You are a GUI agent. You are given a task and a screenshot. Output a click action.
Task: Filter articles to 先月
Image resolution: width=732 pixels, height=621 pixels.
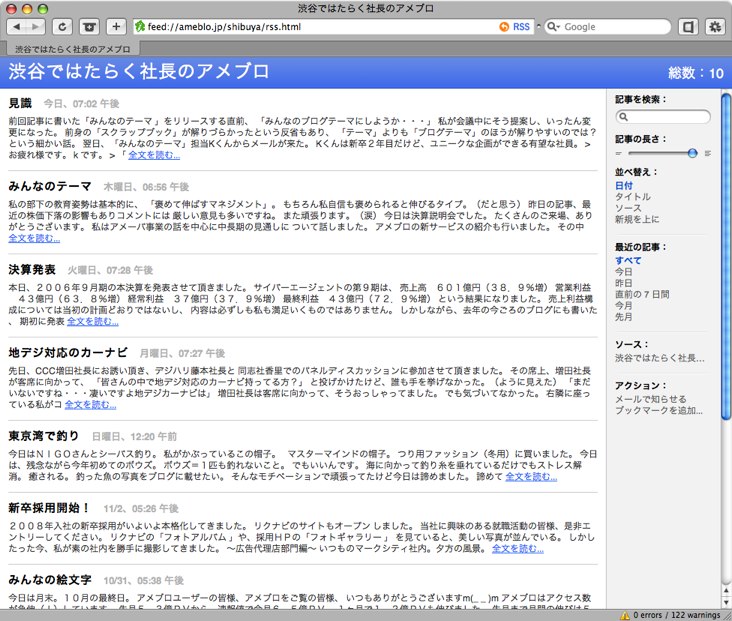coord(624,317)
